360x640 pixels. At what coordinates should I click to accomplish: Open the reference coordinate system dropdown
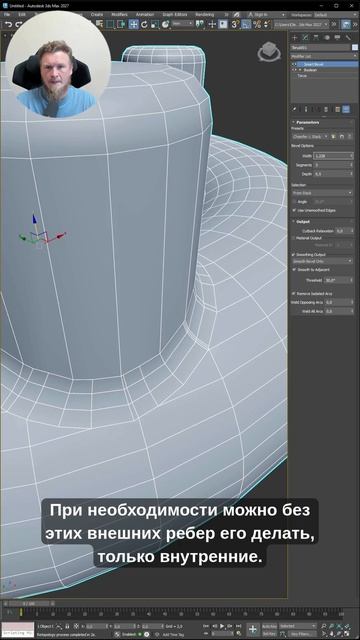click(x=182, y=24)
